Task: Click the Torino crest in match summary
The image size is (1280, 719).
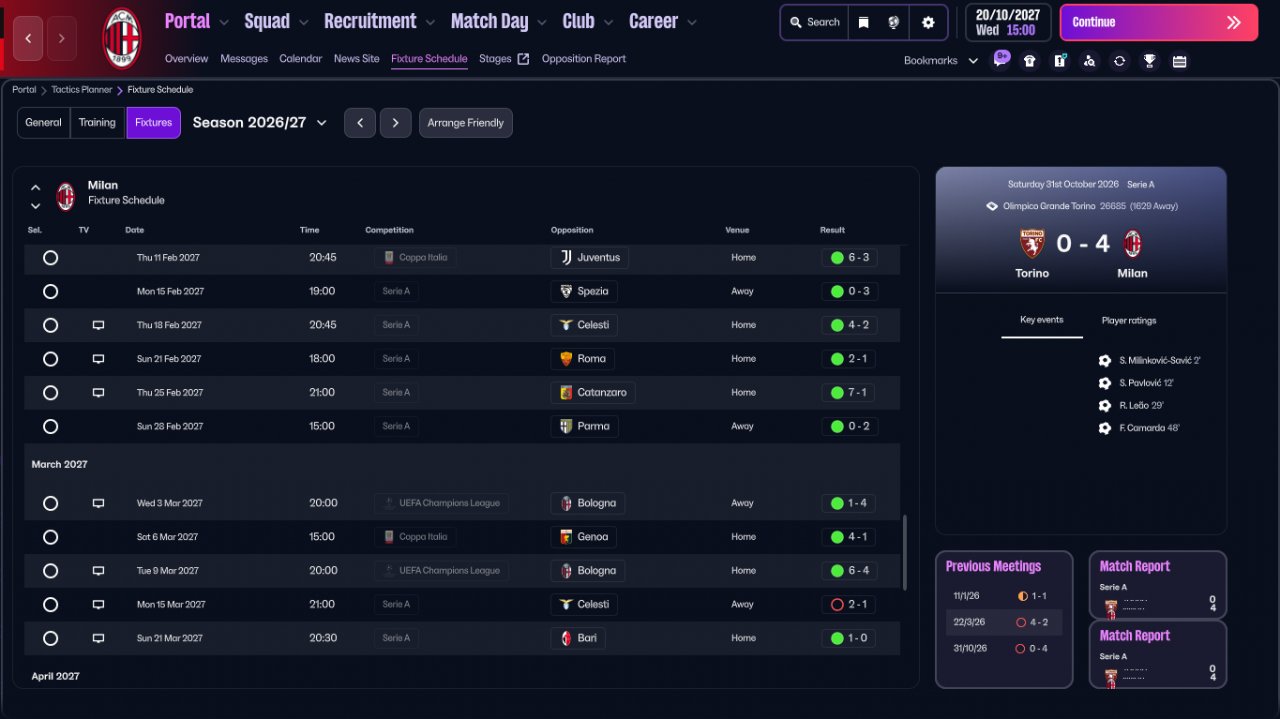Action: (x=1032, y=244)
